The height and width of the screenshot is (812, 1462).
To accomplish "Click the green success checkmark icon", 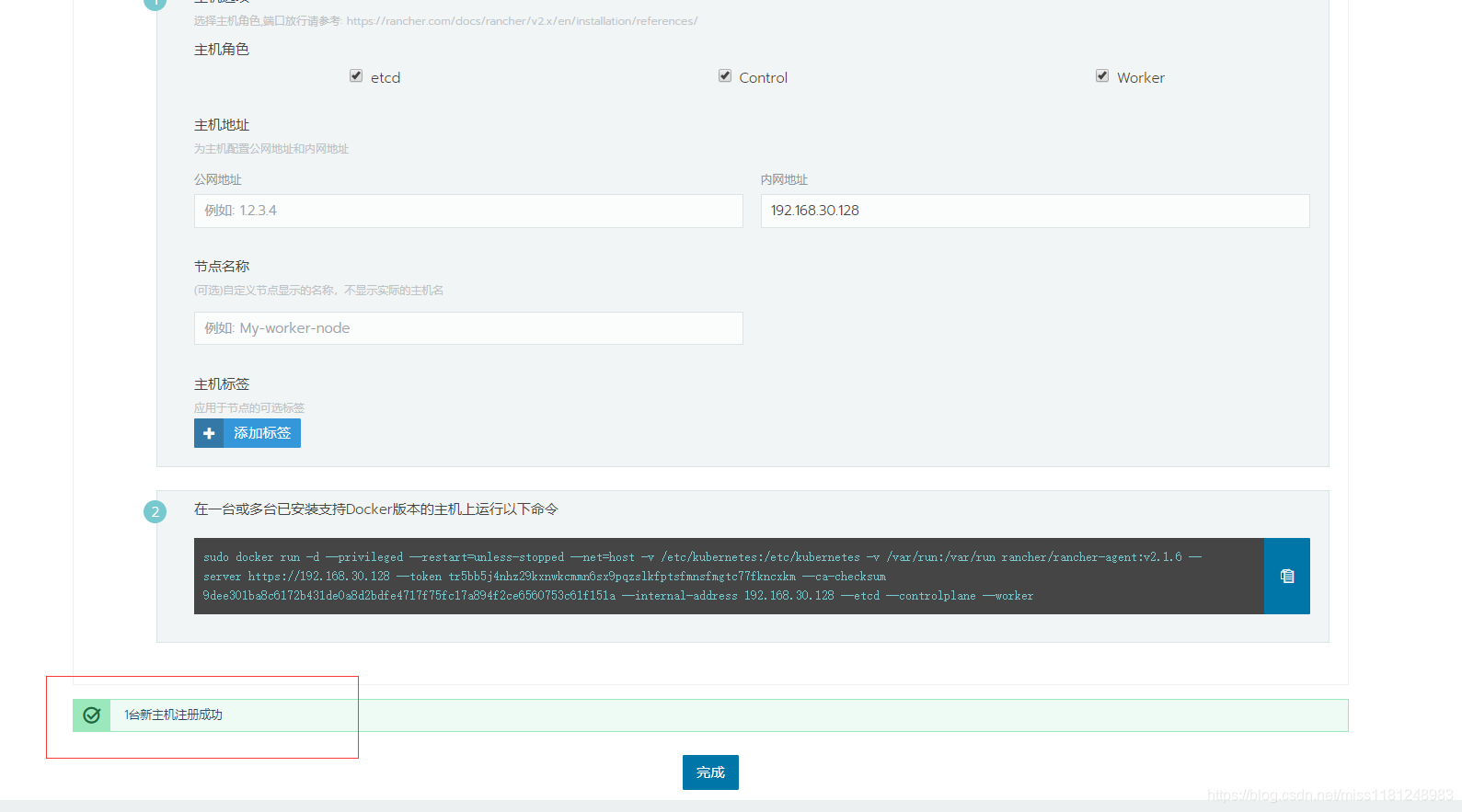I will tap(92, 715).
